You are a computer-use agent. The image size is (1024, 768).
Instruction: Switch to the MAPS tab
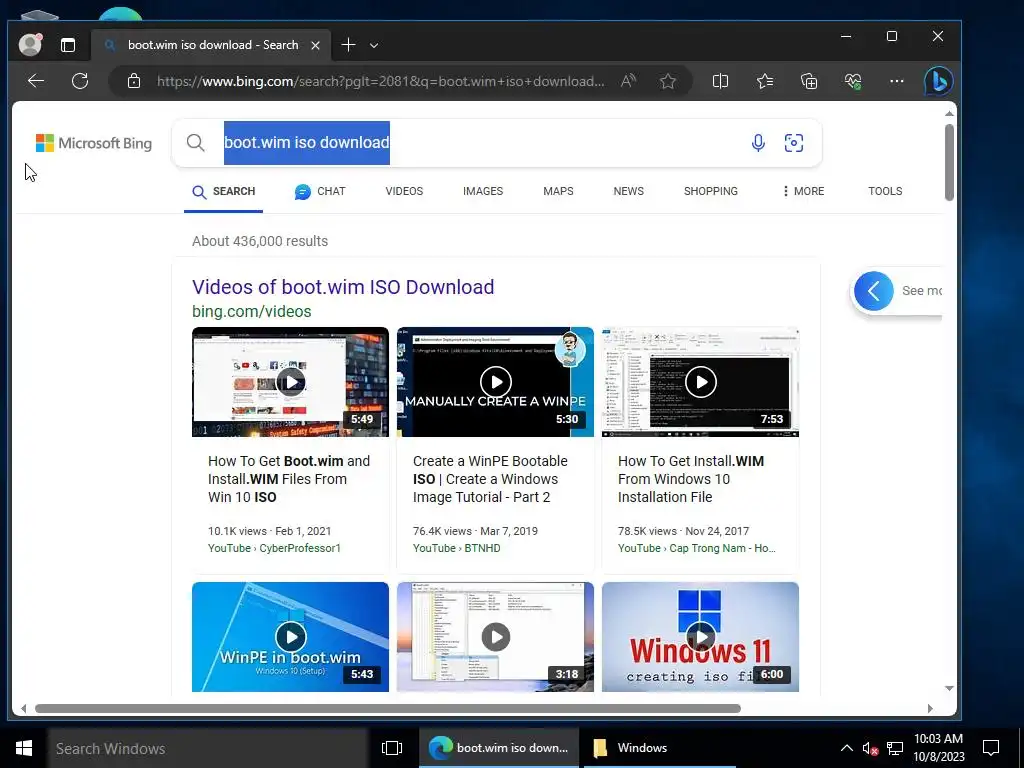click(558, 191)
